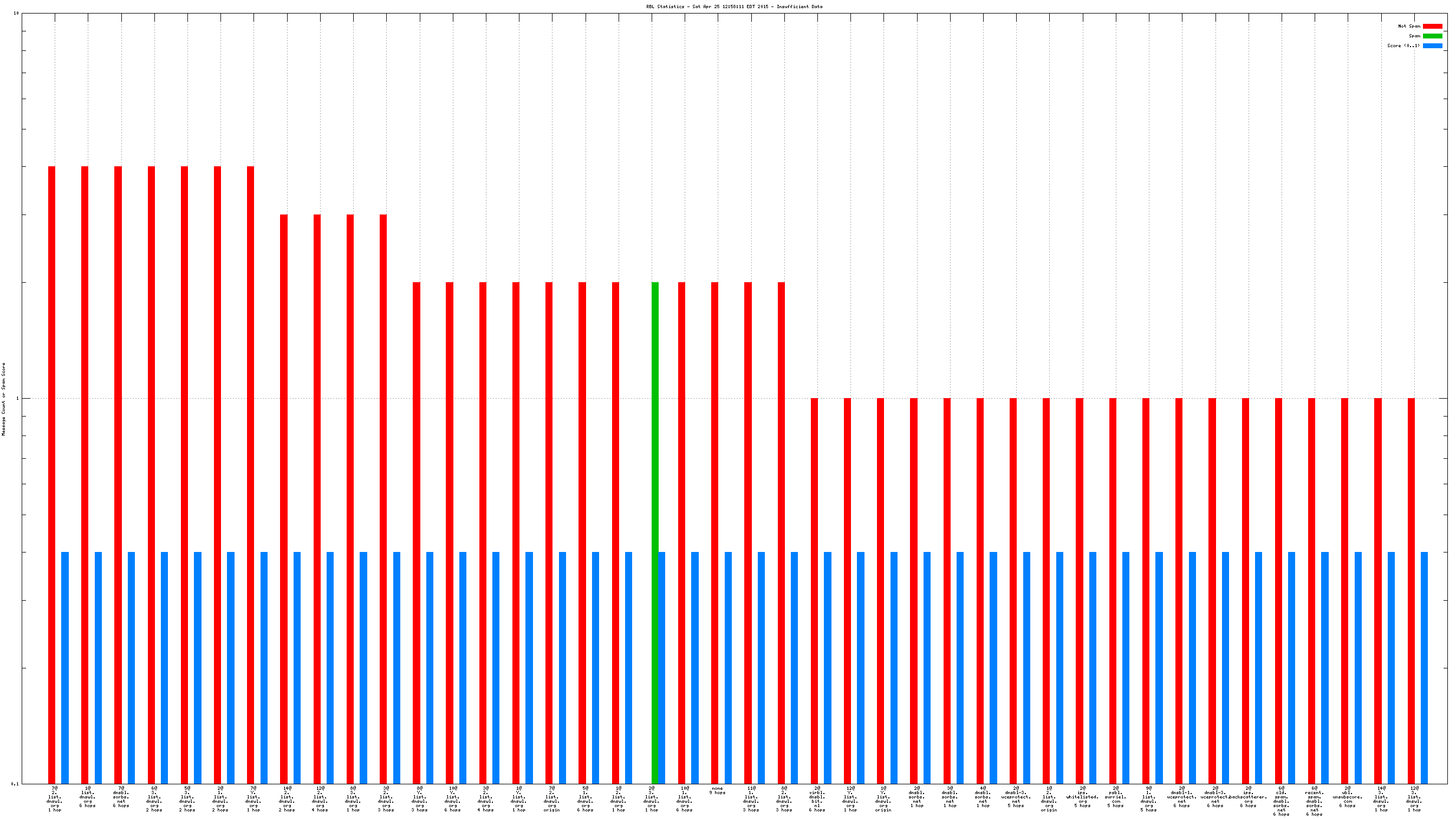This screenshot has width=1456, height=819.
Task: Click the y-axis tick label 10
Action: coord(16,13)
